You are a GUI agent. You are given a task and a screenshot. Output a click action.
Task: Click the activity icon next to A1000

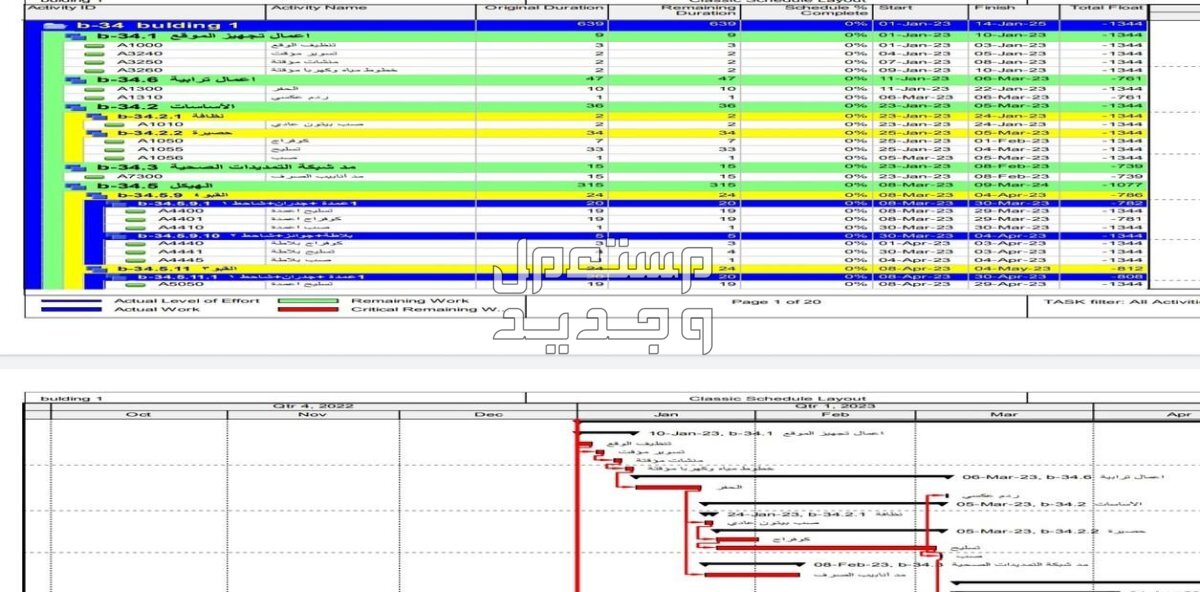(x=96, y=45)
